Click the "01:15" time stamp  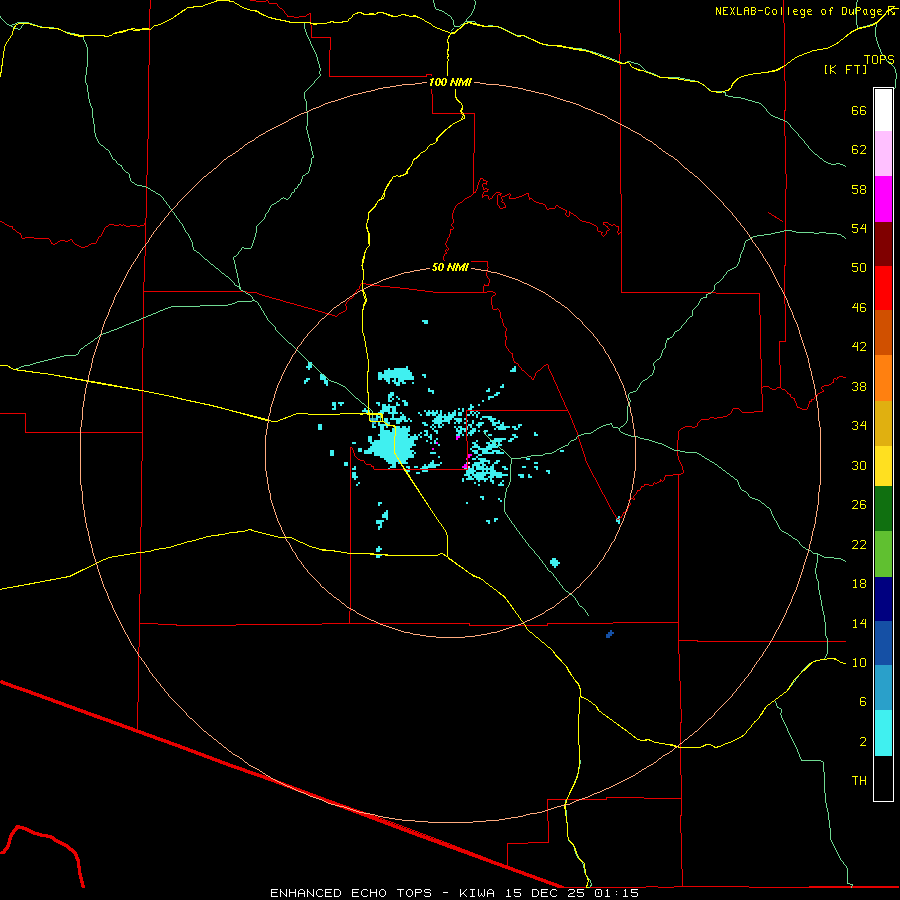tap(616, 893)
